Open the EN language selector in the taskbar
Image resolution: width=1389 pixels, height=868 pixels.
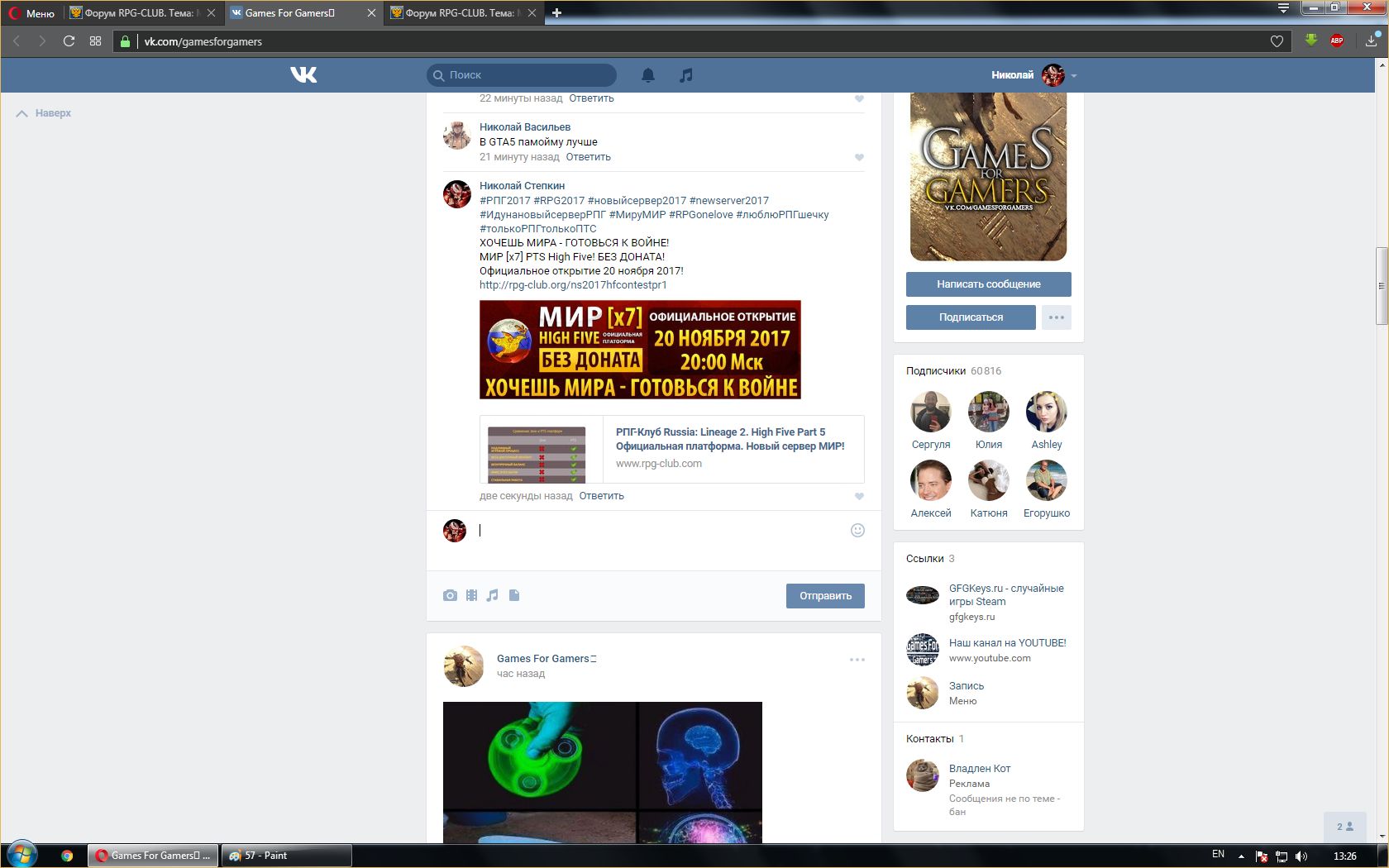coord(1218,855)
